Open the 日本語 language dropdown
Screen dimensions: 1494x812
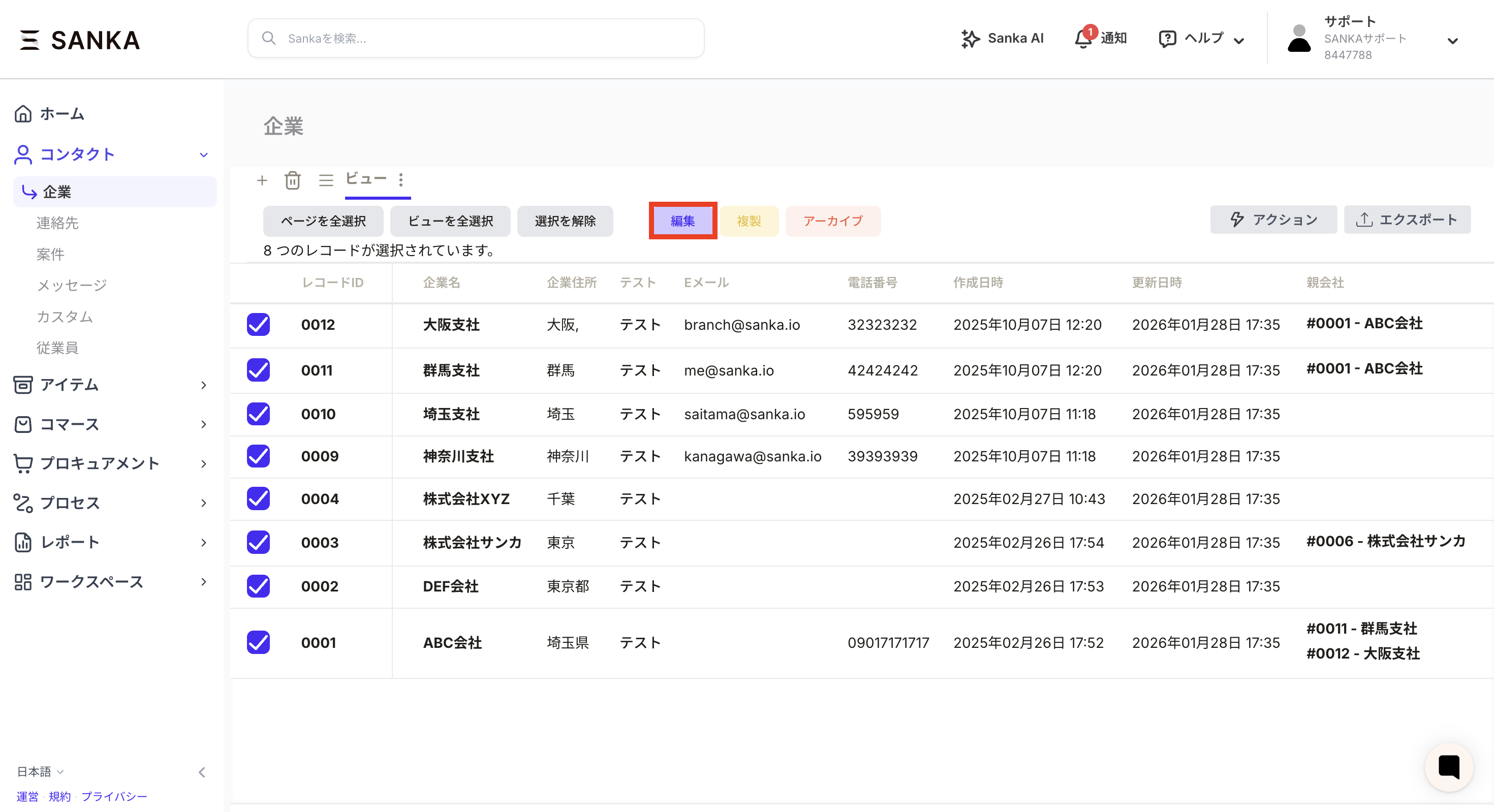click(x=38, y=771)
